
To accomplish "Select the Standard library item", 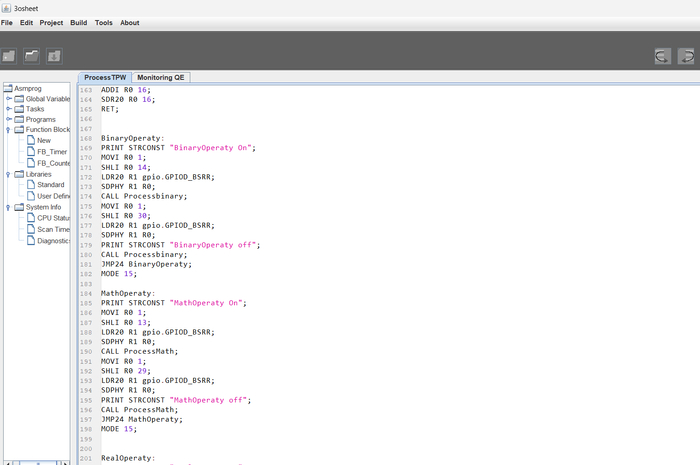I will coord(50,185).
